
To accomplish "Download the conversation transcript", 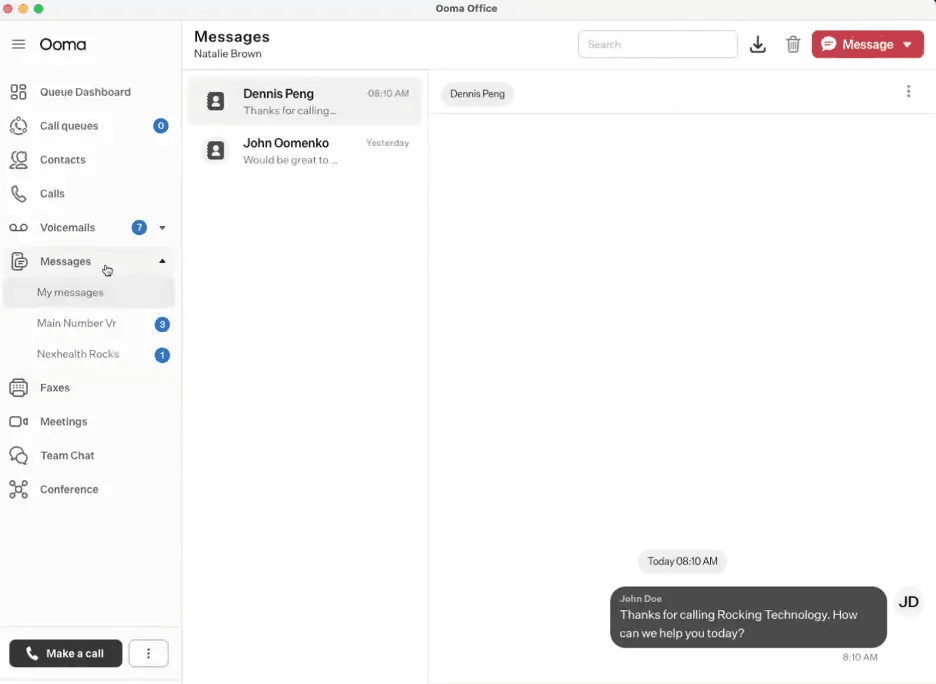I will click(758, 44).
